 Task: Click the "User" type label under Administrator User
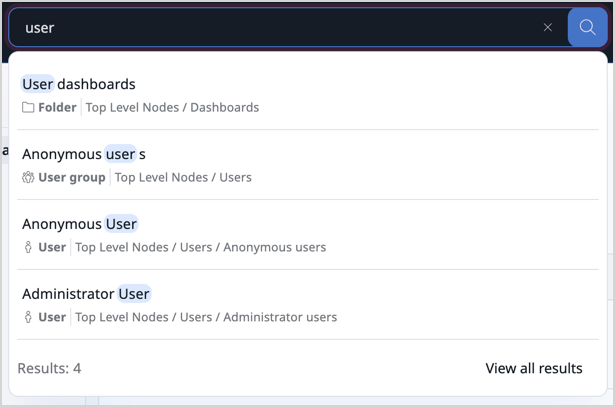(52, 317)
